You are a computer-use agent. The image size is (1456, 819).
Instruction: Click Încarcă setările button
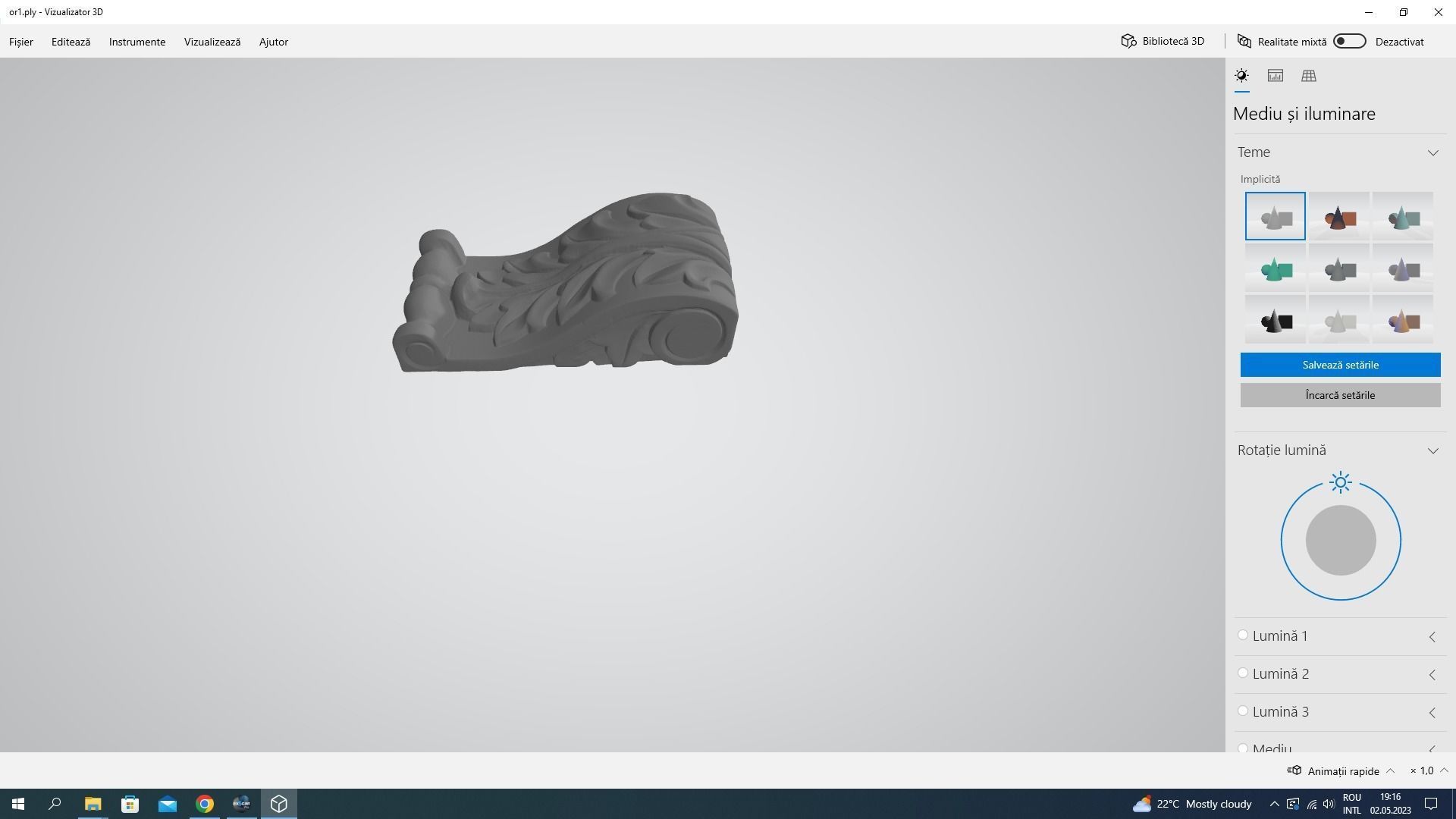point(1340,395)
